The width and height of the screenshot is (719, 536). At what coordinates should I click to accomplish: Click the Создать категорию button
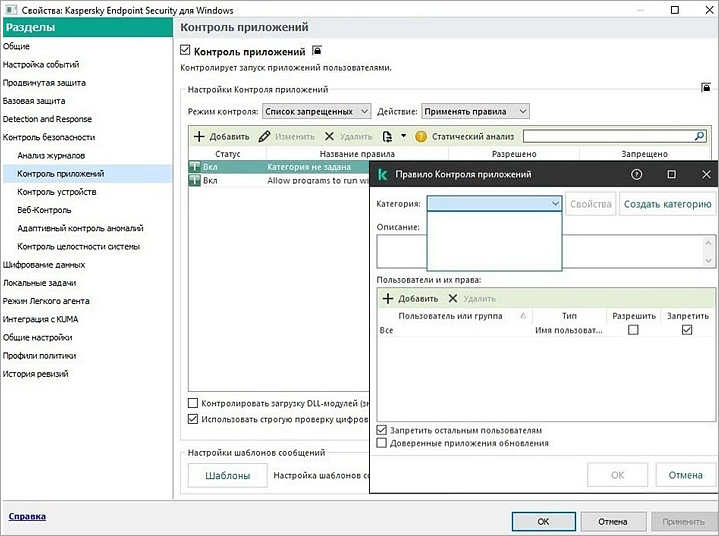(667, 204)
